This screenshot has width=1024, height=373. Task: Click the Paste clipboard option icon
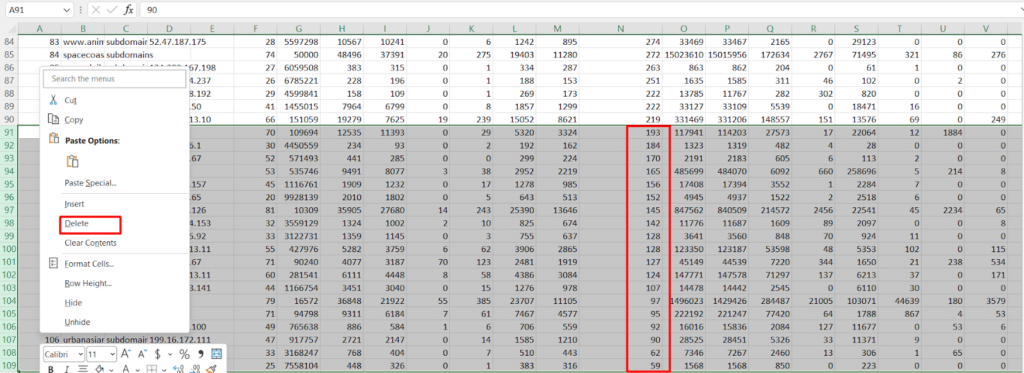pyautogui.click(x=72, y=161)
